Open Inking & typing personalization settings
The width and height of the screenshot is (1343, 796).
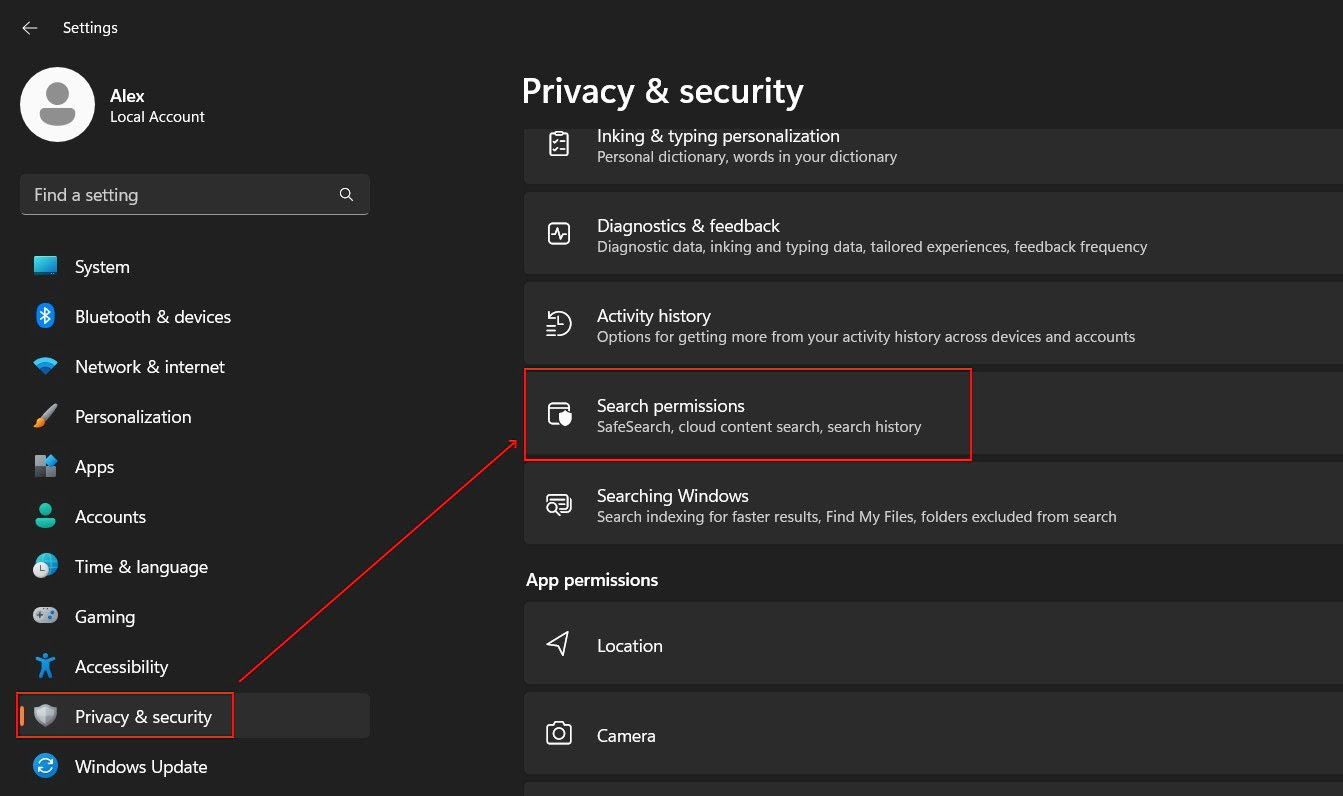(933, 156)
